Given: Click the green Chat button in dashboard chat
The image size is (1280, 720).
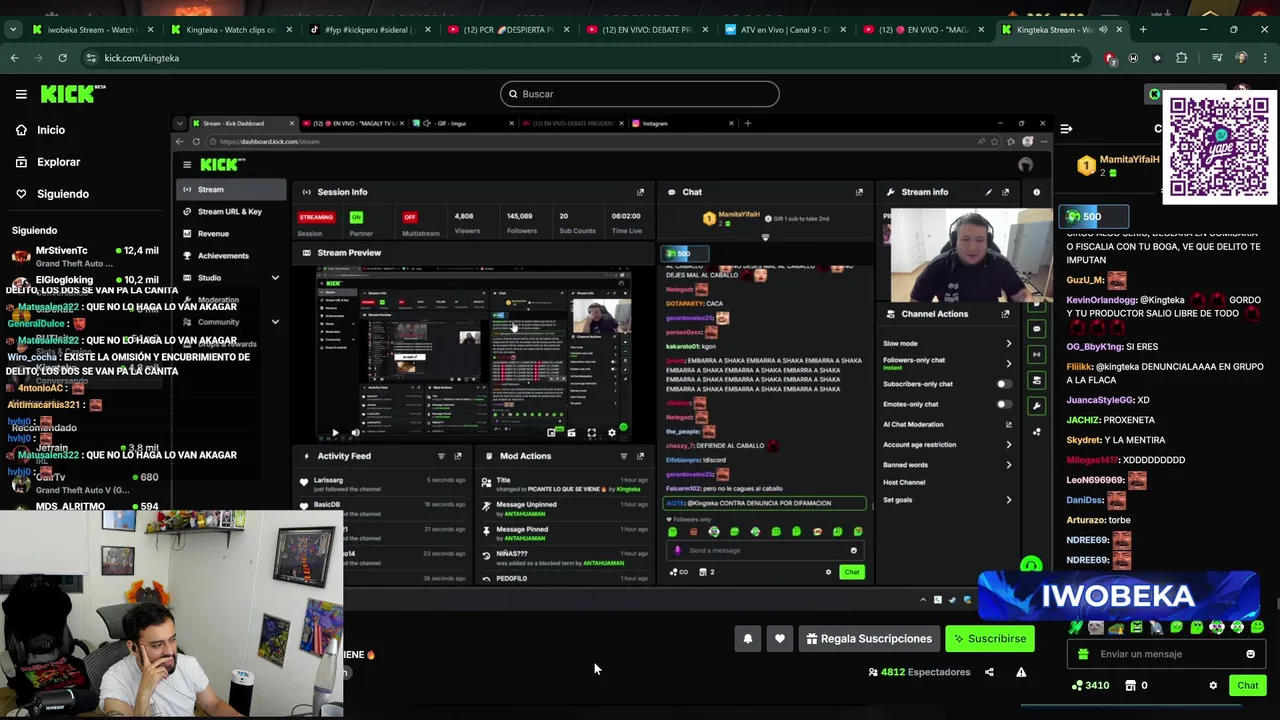Looking at the screenshot, I should 851,572.
